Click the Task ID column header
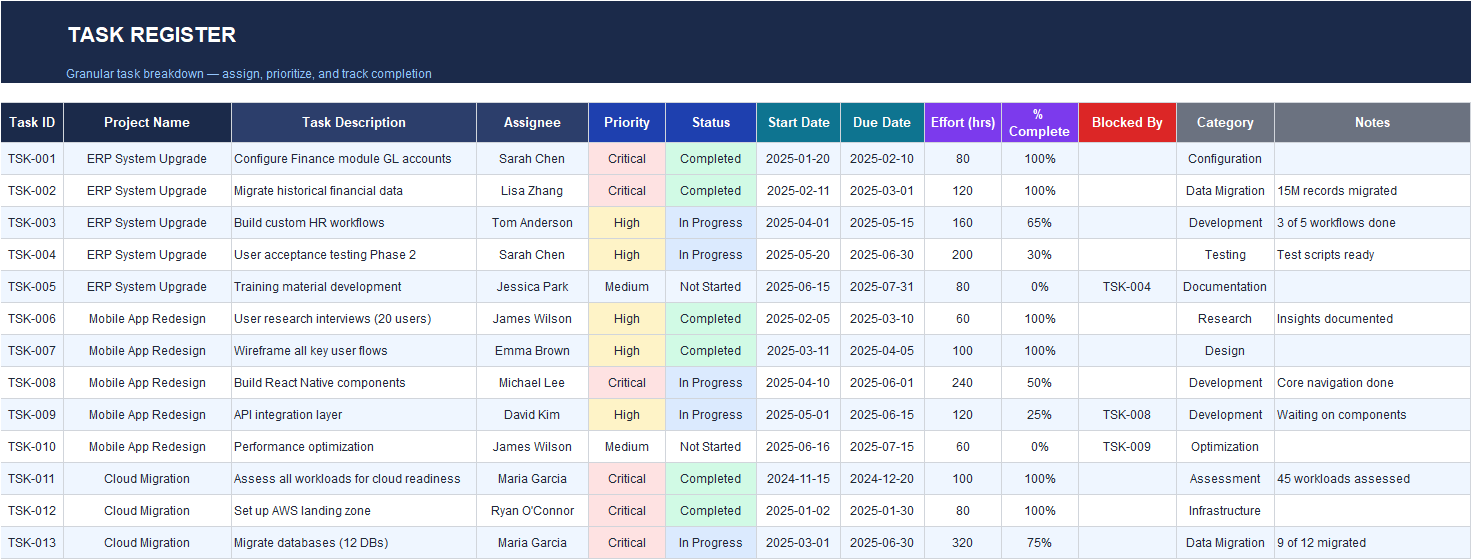This screenshot has height=559, width=1471. [32, 122]
